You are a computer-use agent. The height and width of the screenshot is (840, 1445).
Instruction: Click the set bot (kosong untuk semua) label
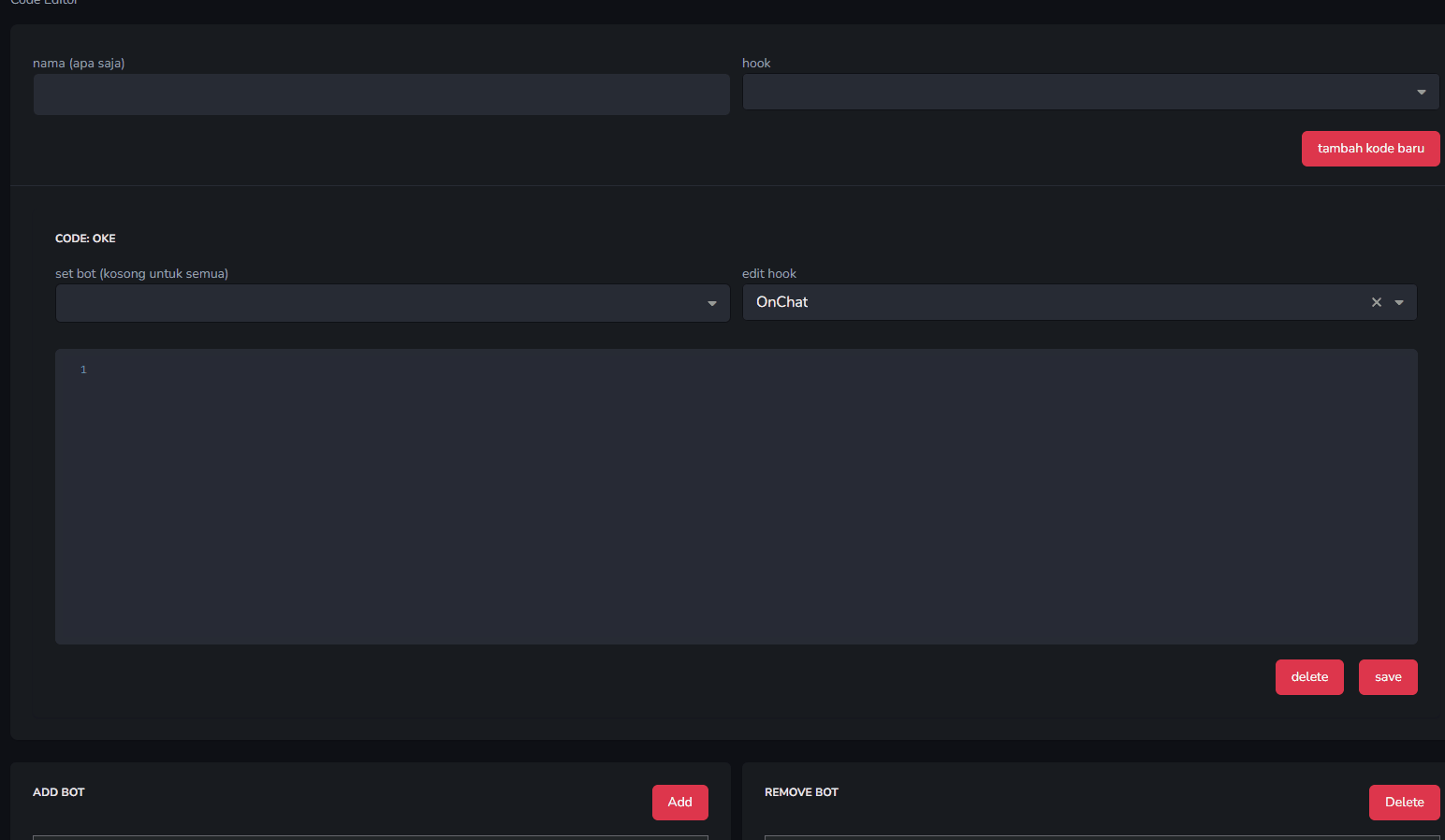[141, 274]
